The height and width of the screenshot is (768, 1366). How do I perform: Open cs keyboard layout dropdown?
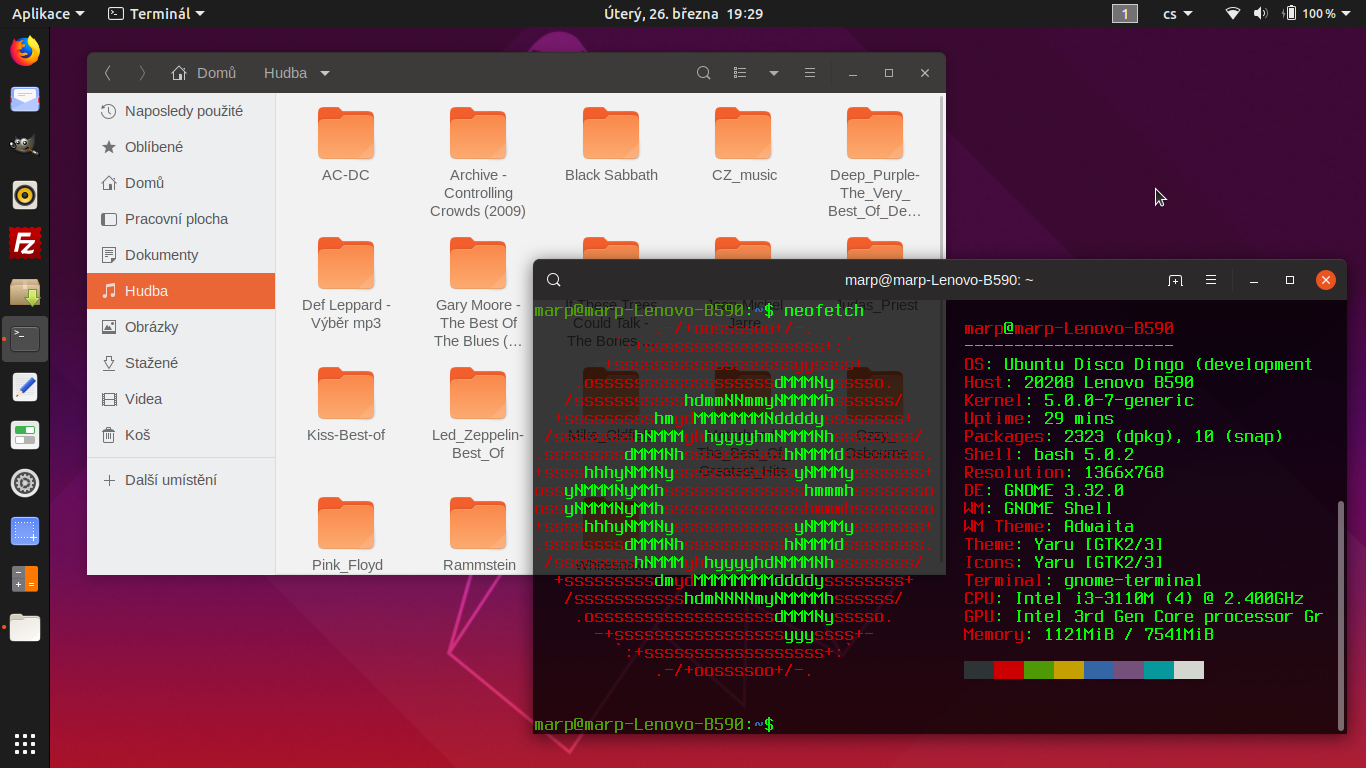pos(1178,13)
